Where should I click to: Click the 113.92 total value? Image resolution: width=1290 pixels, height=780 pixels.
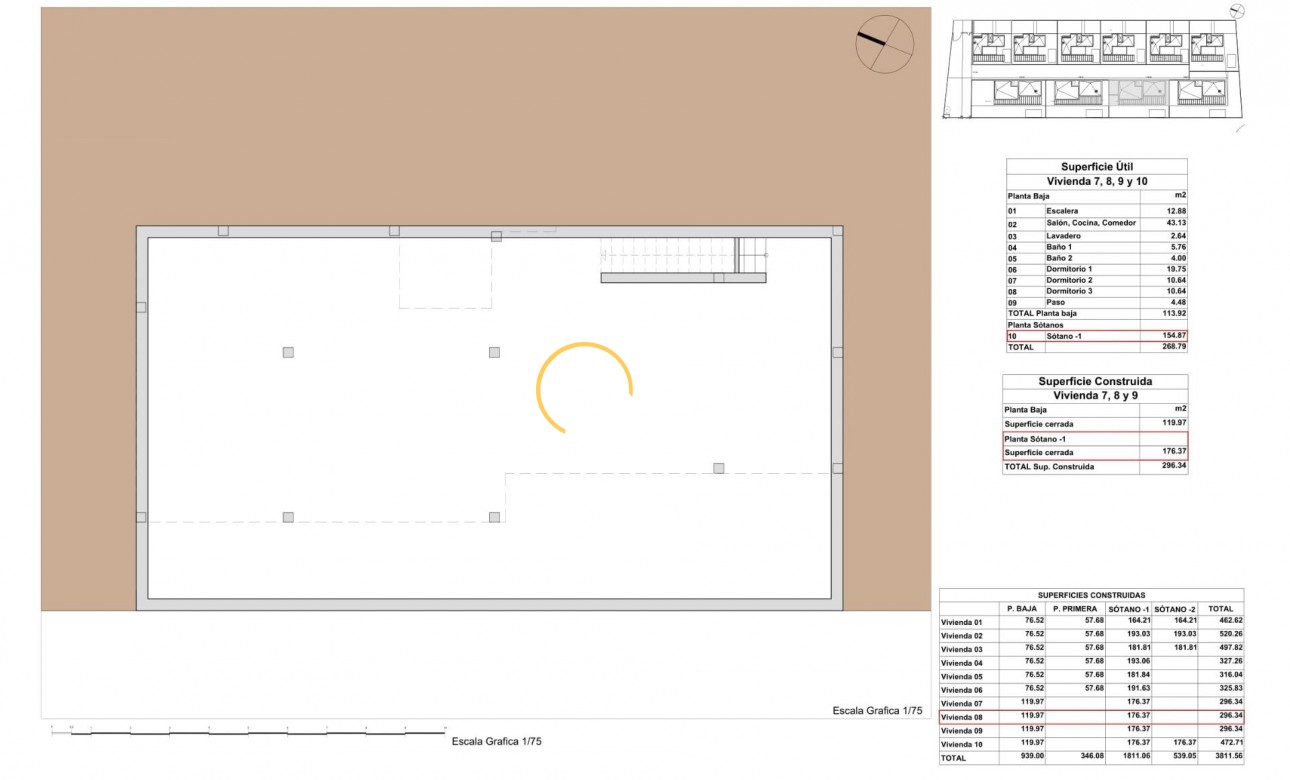tap(1174, 314)
